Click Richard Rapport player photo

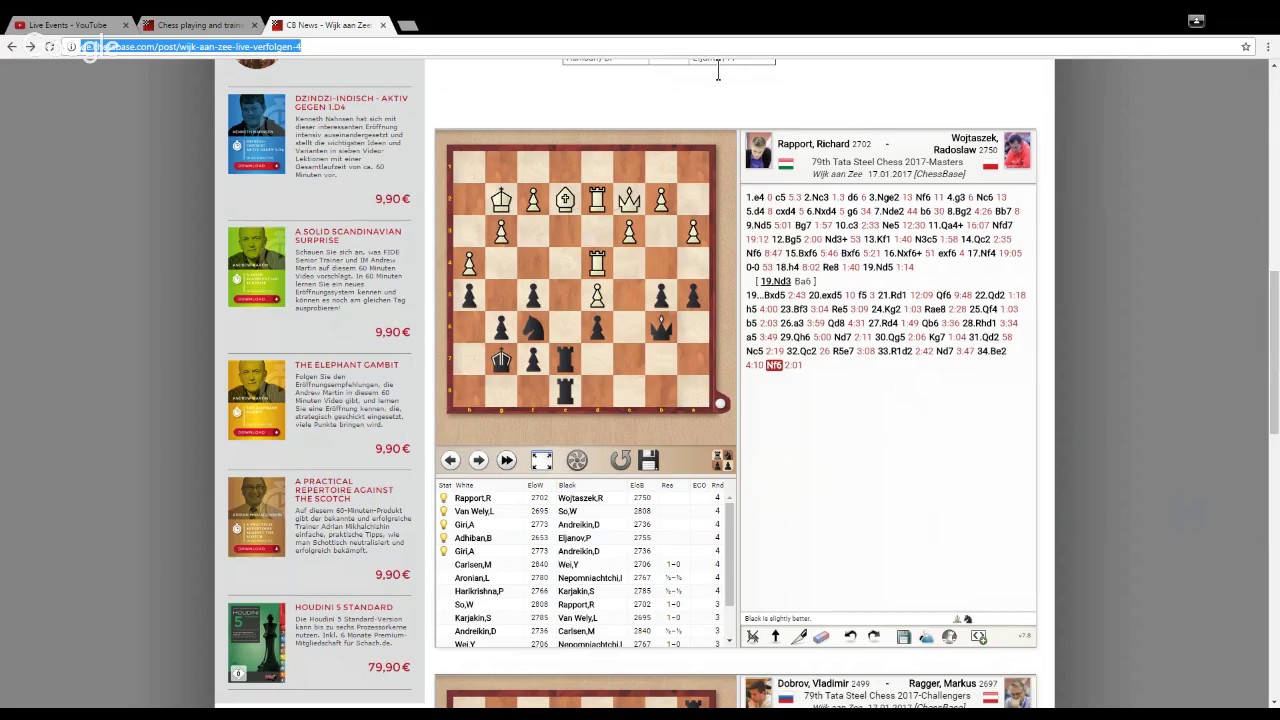[759, 151]
